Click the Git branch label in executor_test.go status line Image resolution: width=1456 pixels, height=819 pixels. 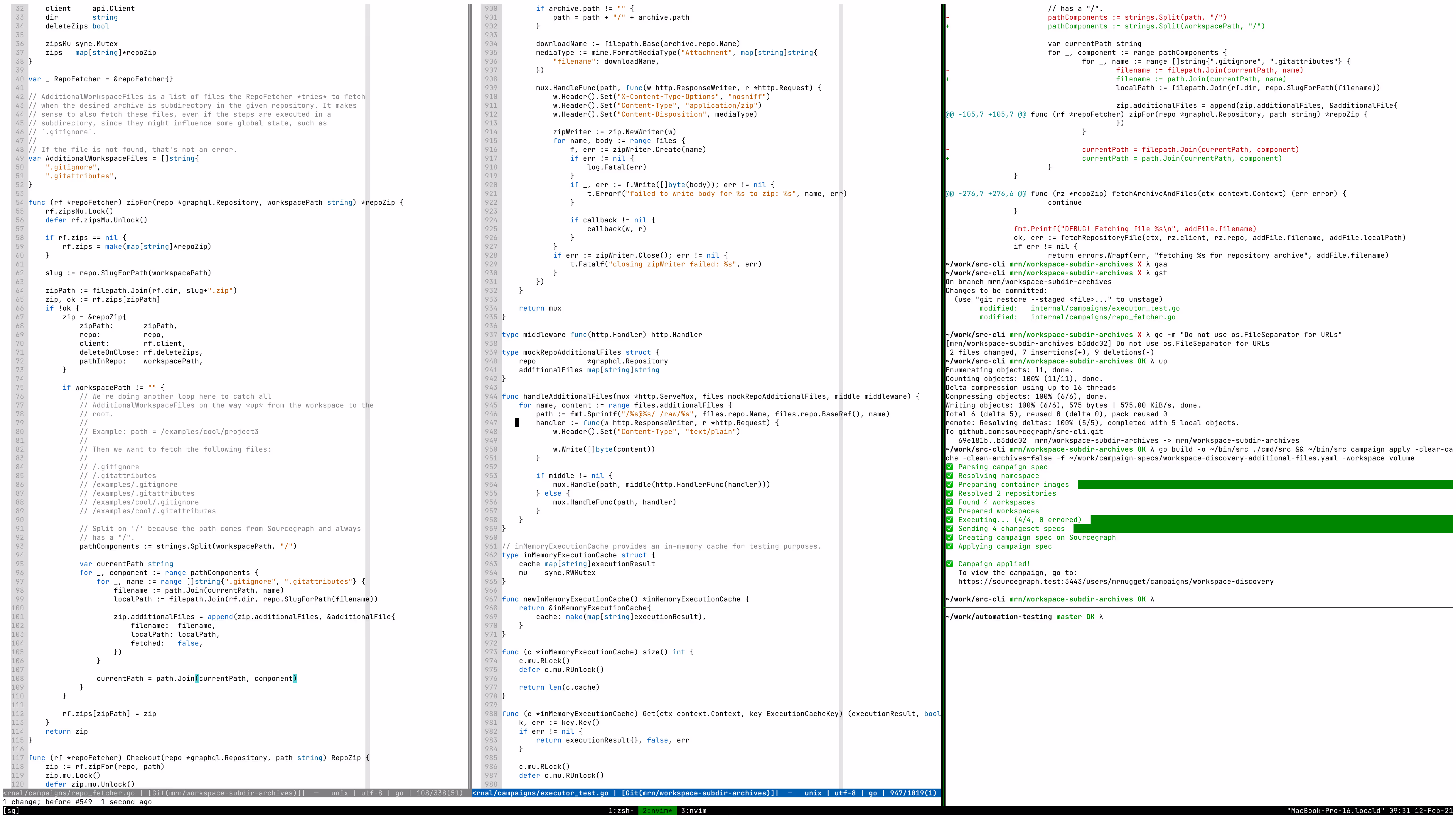click(x=700, y=793)
